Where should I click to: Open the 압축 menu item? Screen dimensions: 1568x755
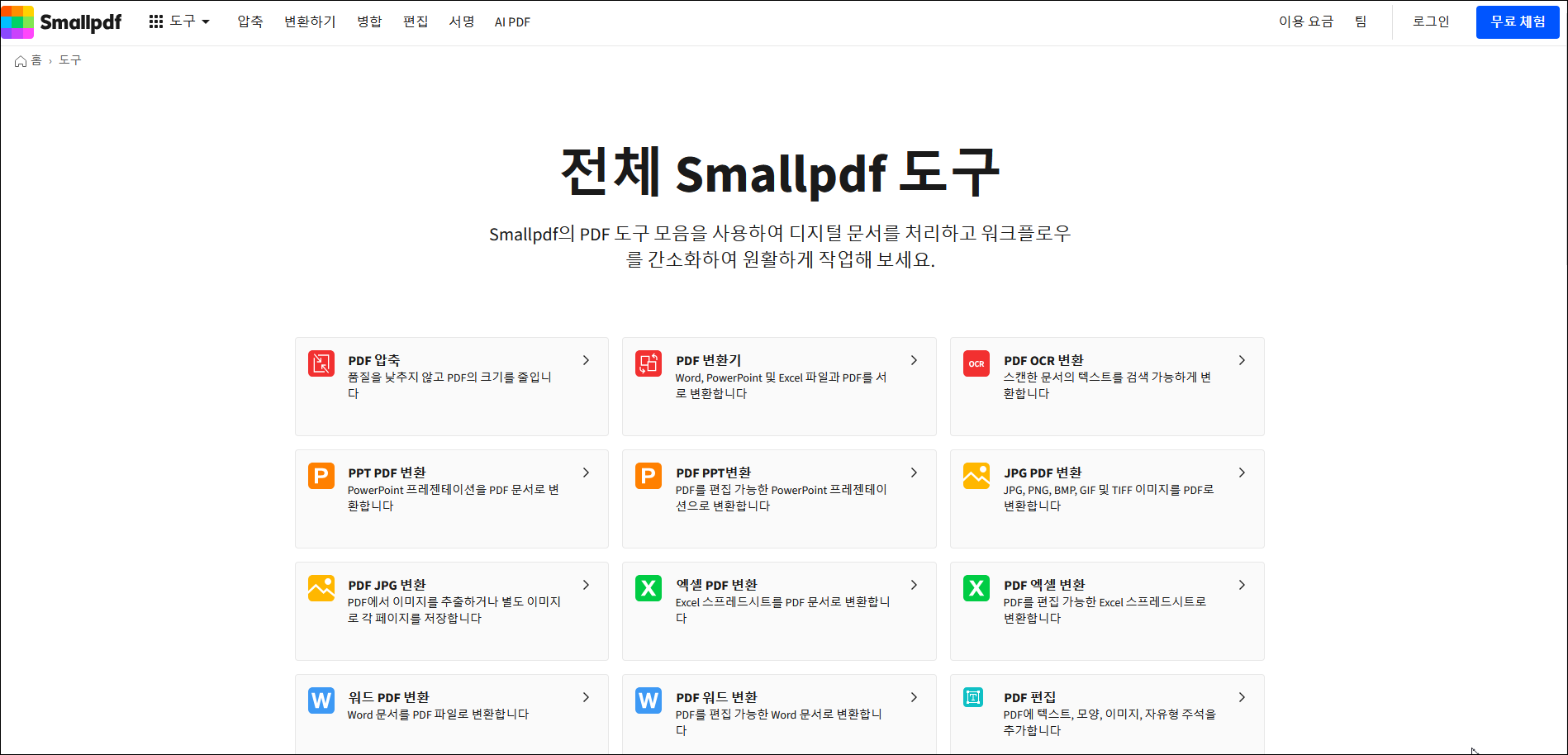250,21
